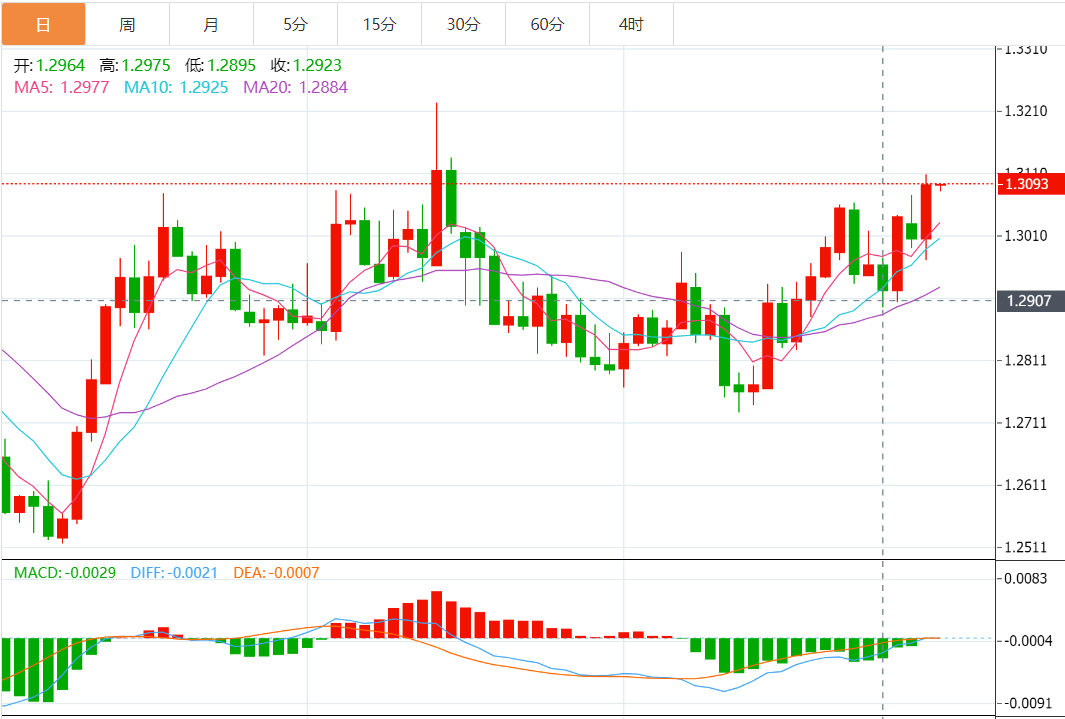1065x719 pixels.
Task: Open the 15分 timeframe tab
Action: pos(380,24)
